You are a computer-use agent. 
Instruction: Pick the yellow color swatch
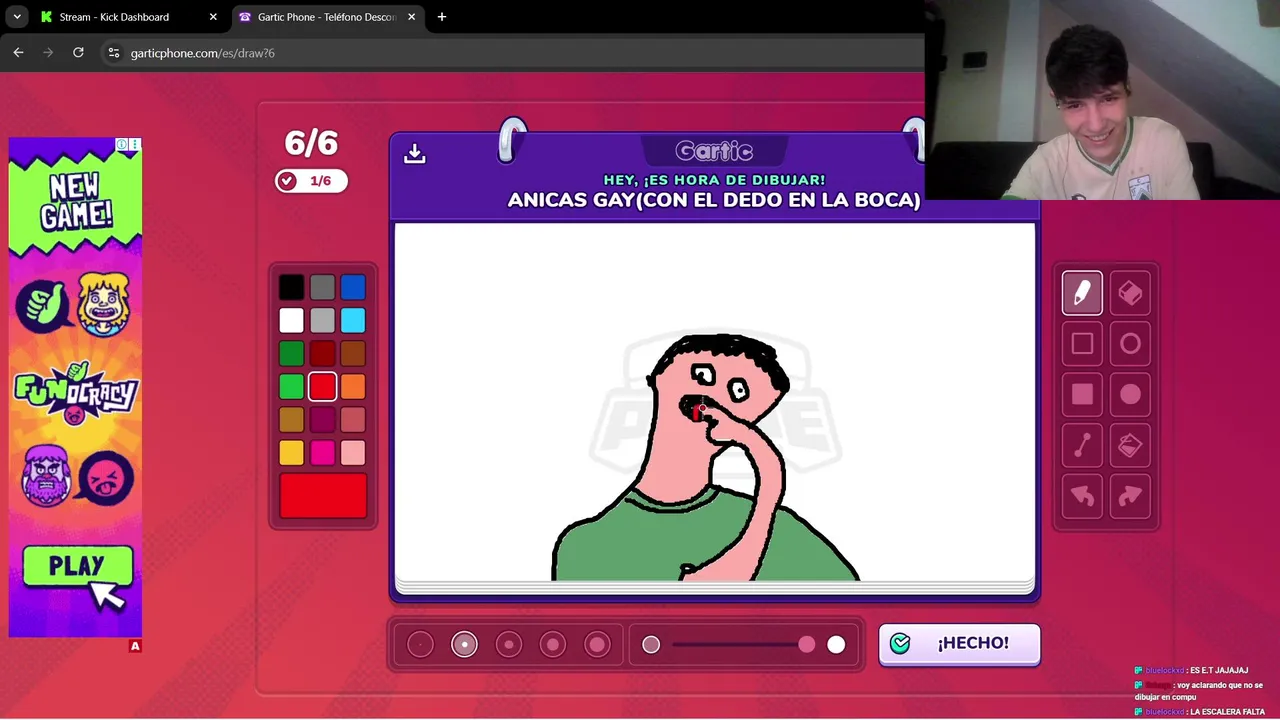coord(291,453)
